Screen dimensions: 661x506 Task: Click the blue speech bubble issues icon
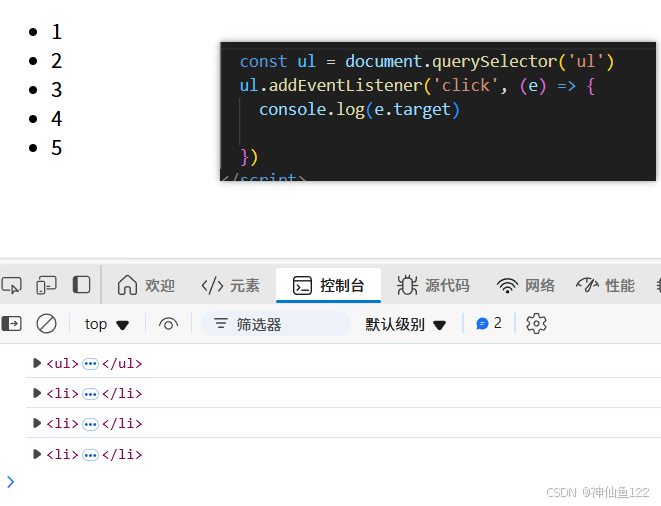[x=482, y=324]
